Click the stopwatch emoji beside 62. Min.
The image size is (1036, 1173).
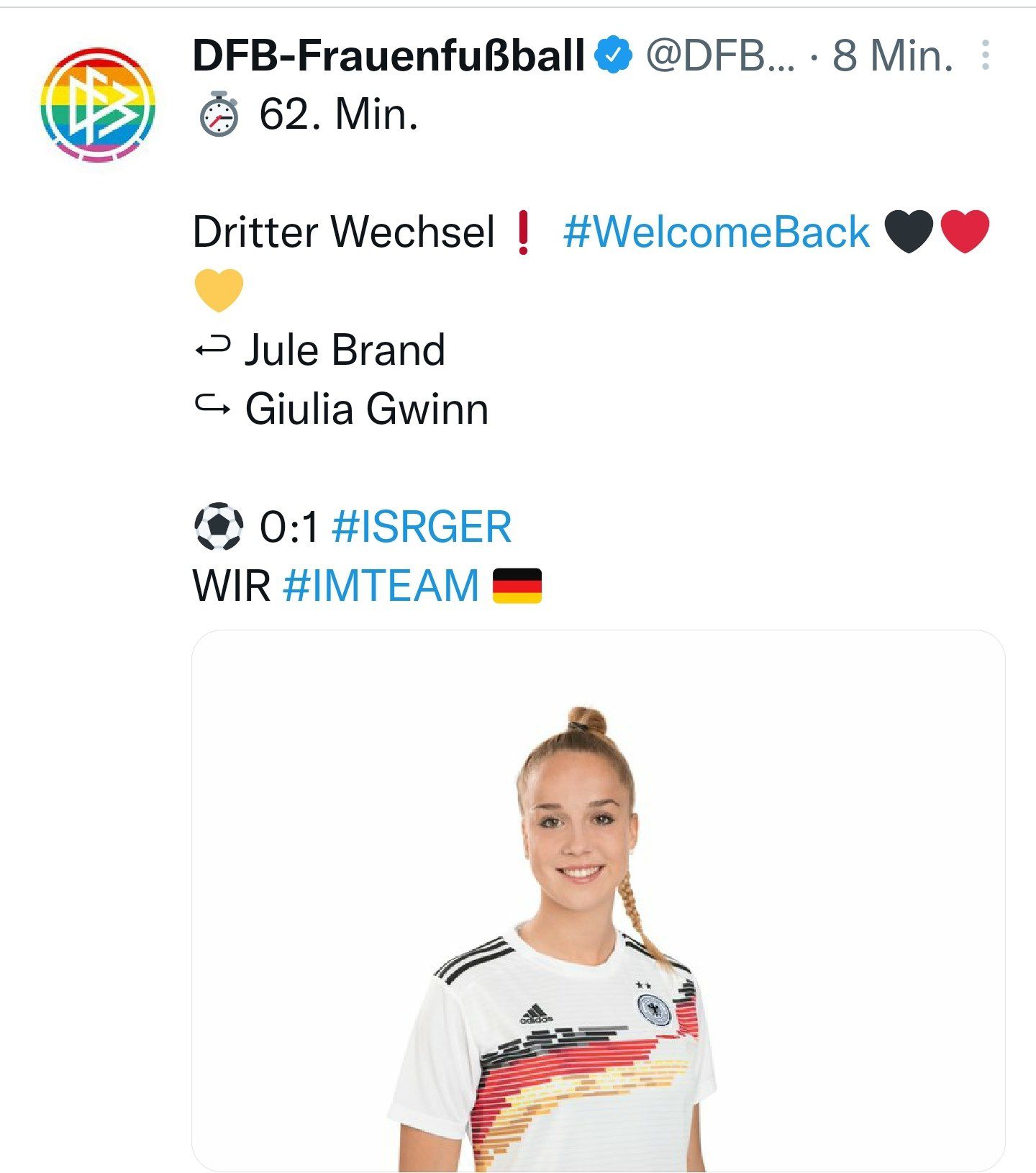(x=218, y=114)
